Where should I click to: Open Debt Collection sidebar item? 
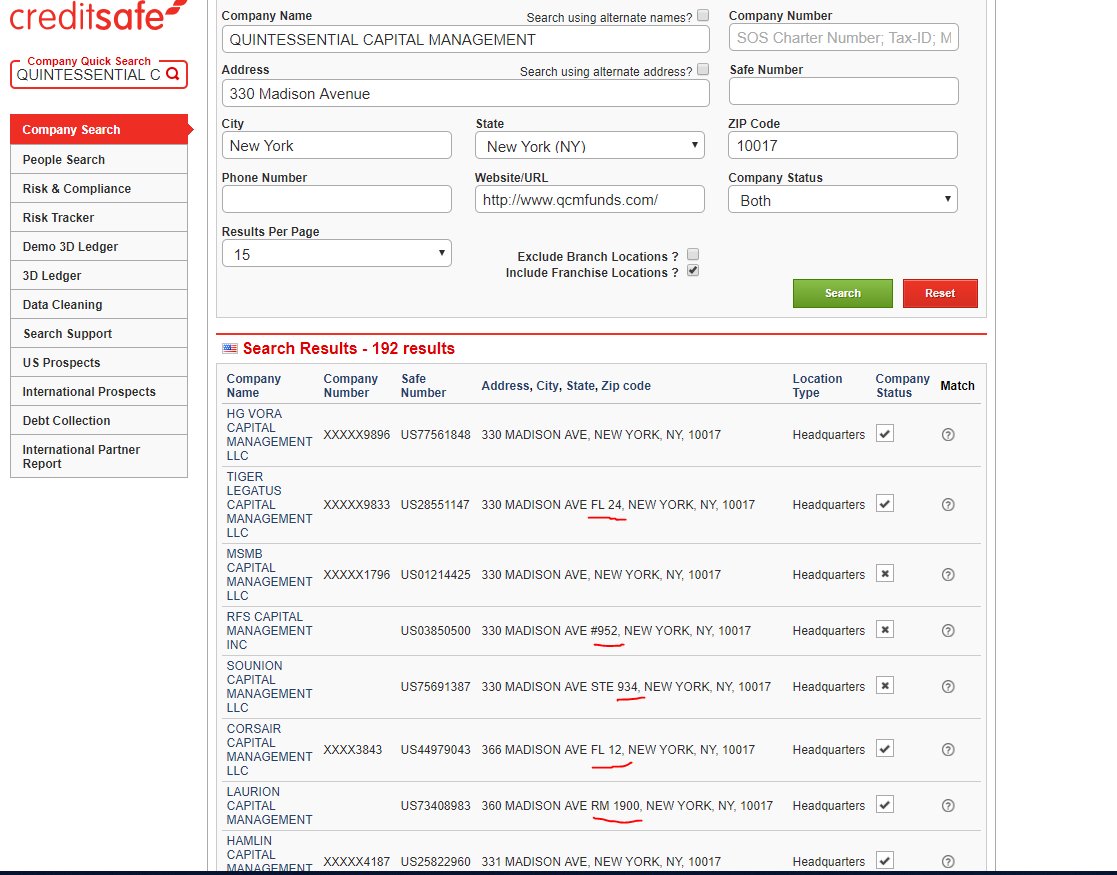(x=99, y=420)
